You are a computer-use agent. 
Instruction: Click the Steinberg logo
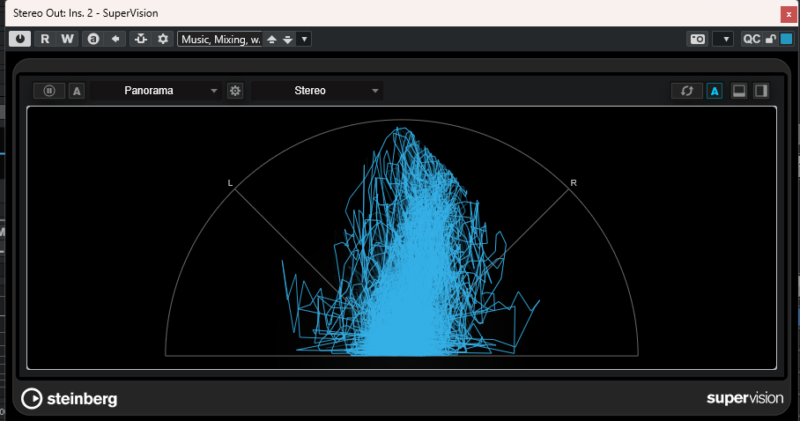69,399
